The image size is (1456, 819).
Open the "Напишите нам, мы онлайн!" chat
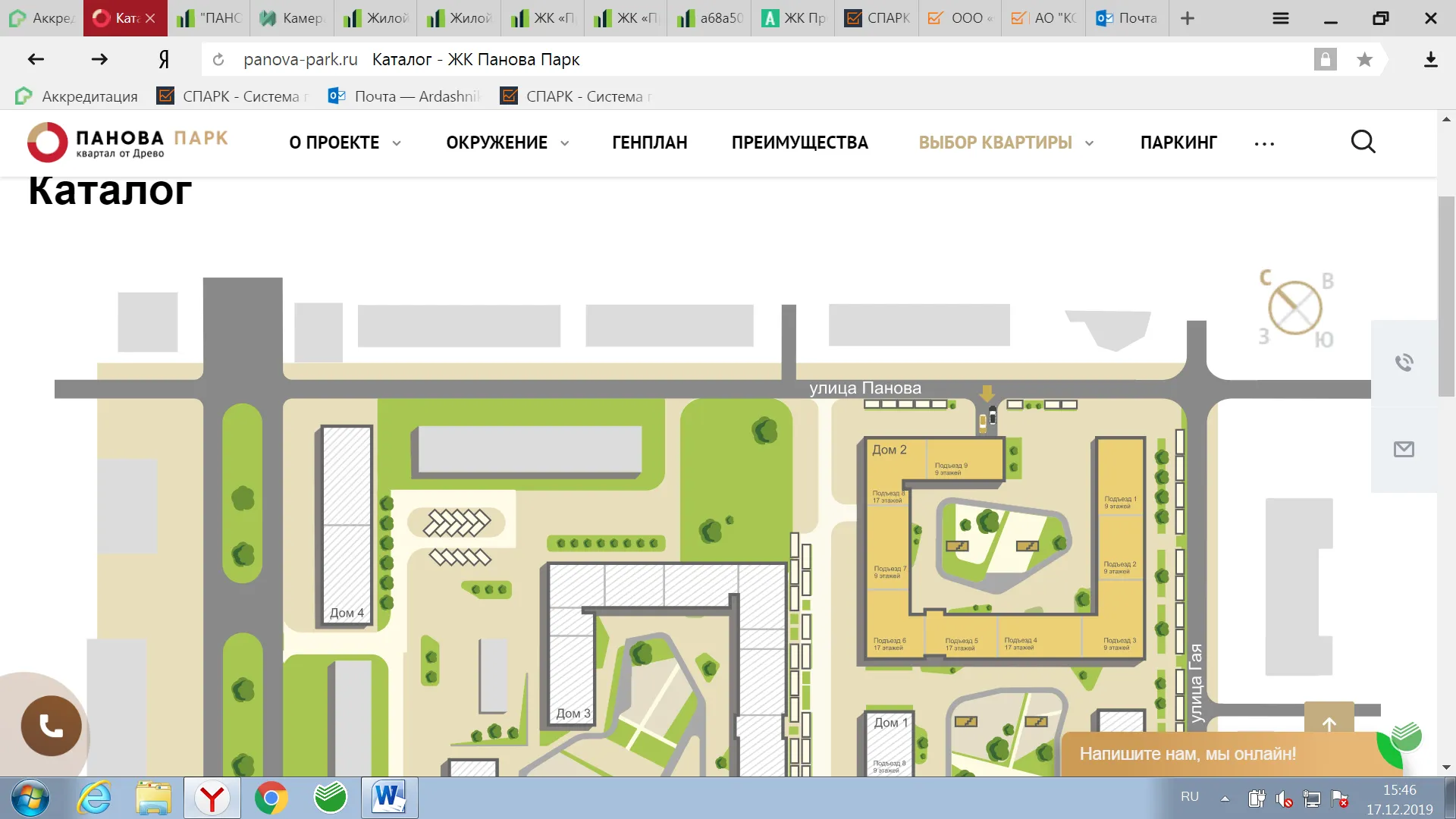(x=1187, y=754)
